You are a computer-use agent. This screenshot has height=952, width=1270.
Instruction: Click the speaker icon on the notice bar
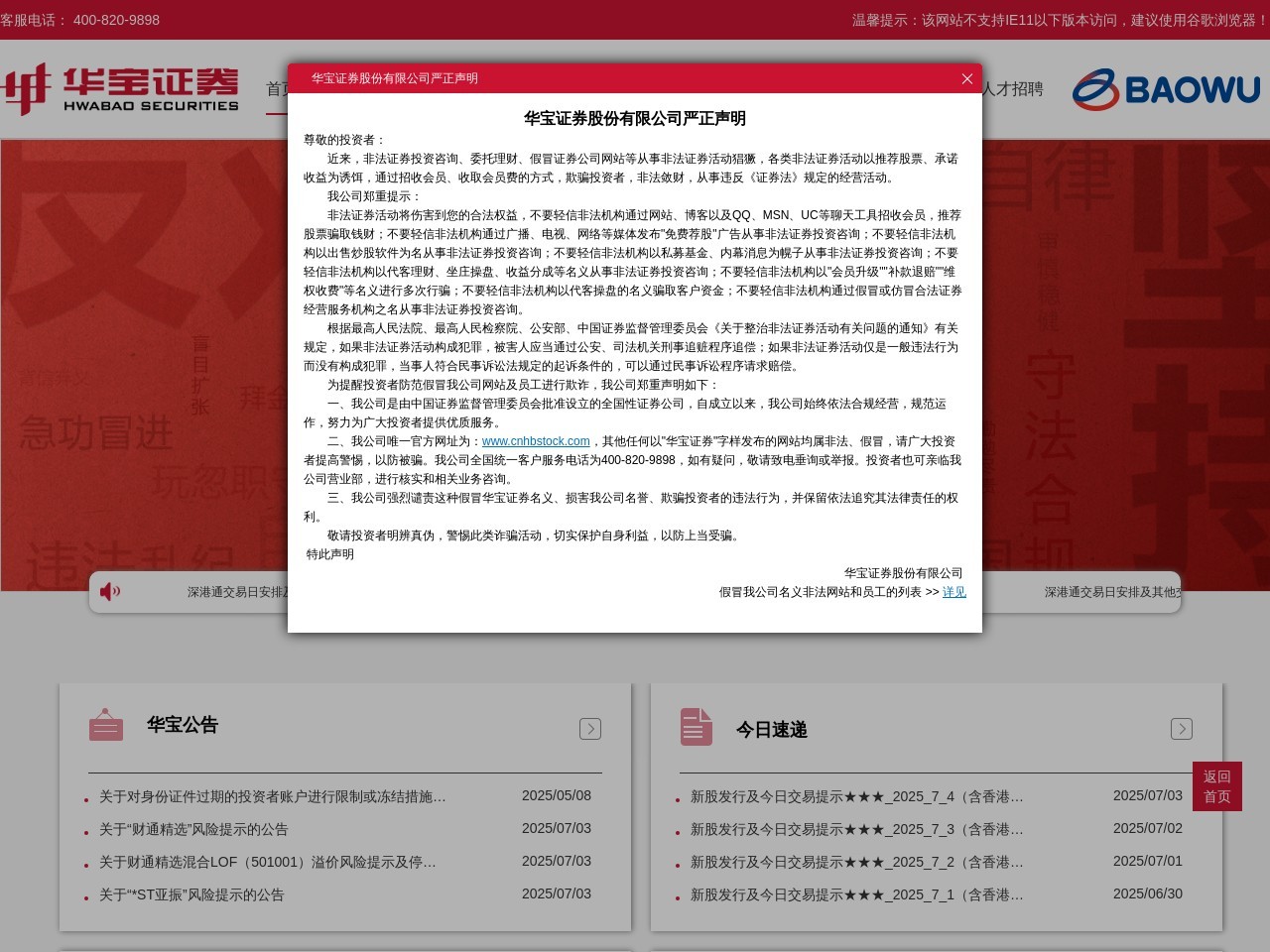coord(110,592)
